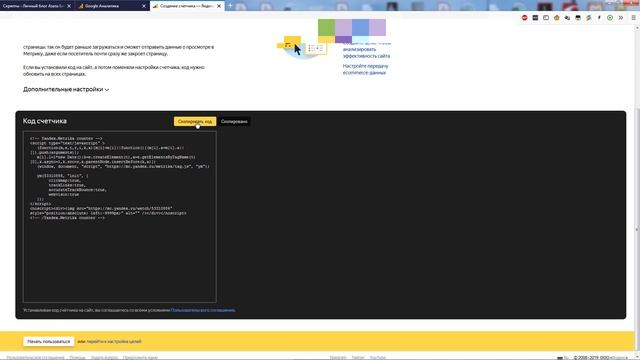
Task: Click the Задать вопрос footer link
Action: point(104,358)
